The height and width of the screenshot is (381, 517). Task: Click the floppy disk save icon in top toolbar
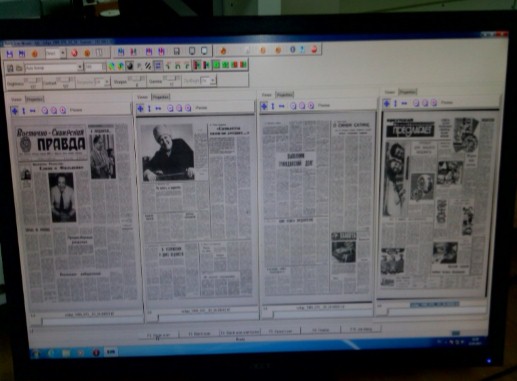pyautogui.click(x=177, y=51)
